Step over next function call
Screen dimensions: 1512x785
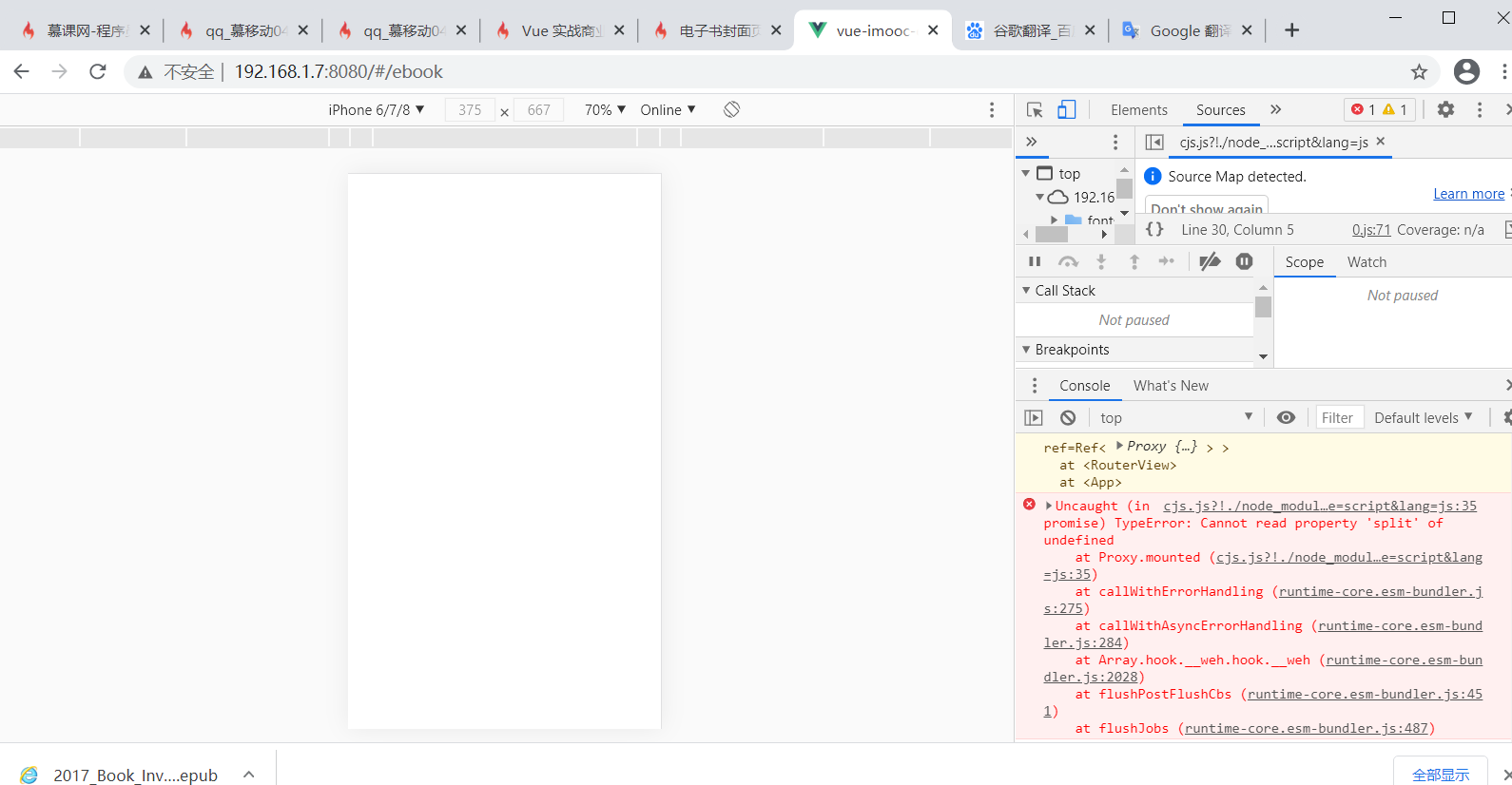tap(1068, 261)
